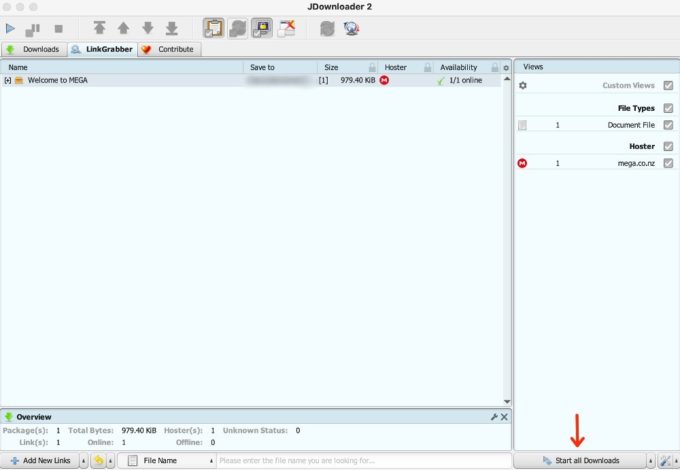Viewport: 680px width, 470px height.
Task: Click Start all Downloads button
Action: point(580,460)
